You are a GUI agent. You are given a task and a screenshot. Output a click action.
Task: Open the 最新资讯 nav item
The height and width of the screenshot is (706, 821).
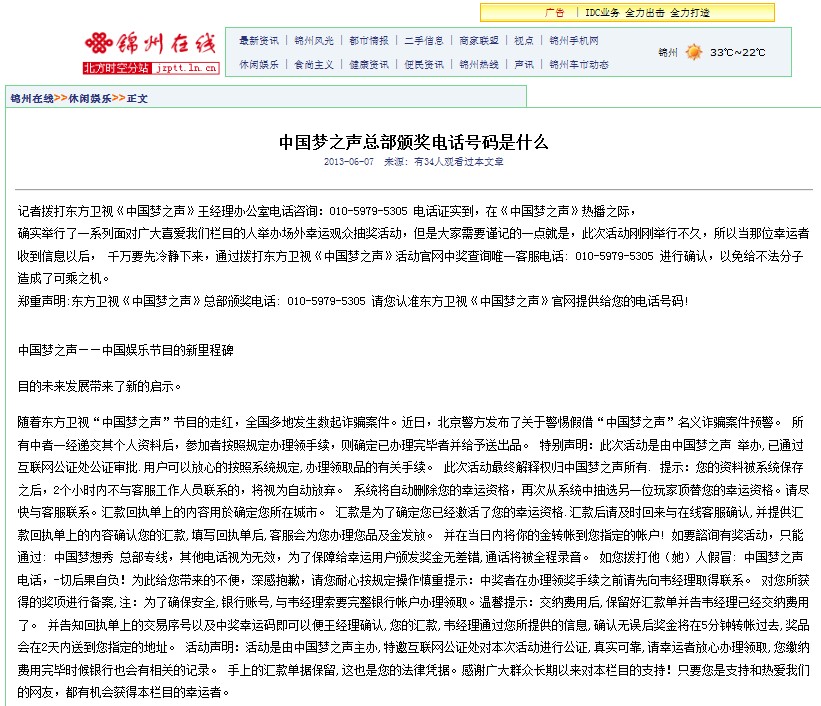pyautogui.click(x=259, y=41)
